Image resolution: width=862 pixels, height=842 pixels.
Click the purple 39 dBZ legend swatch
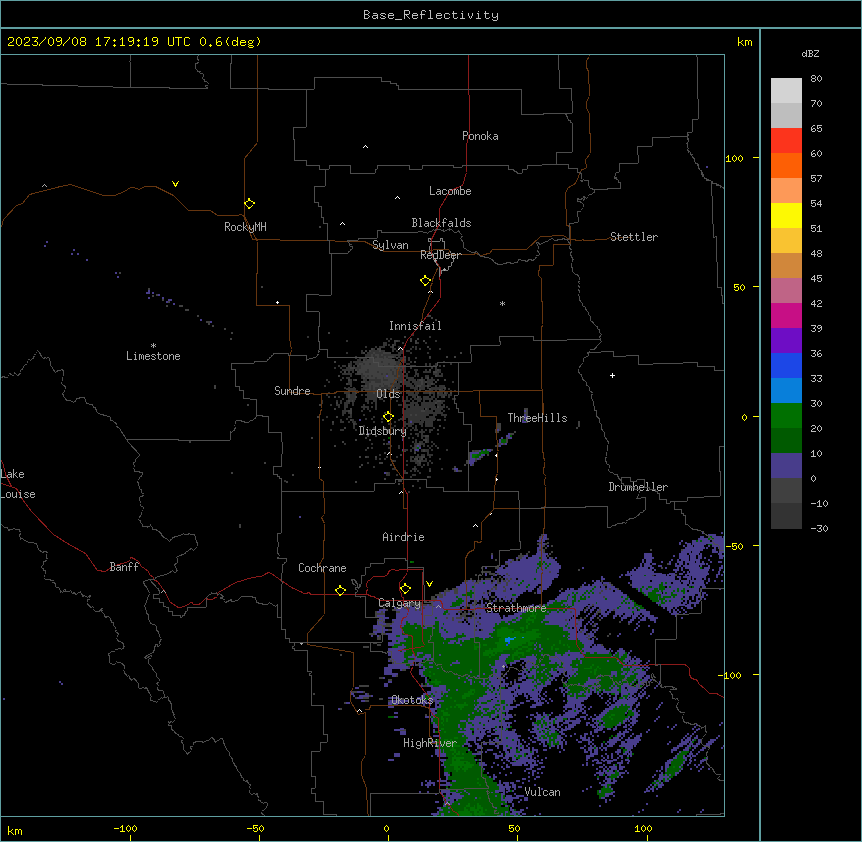(786, 340)
